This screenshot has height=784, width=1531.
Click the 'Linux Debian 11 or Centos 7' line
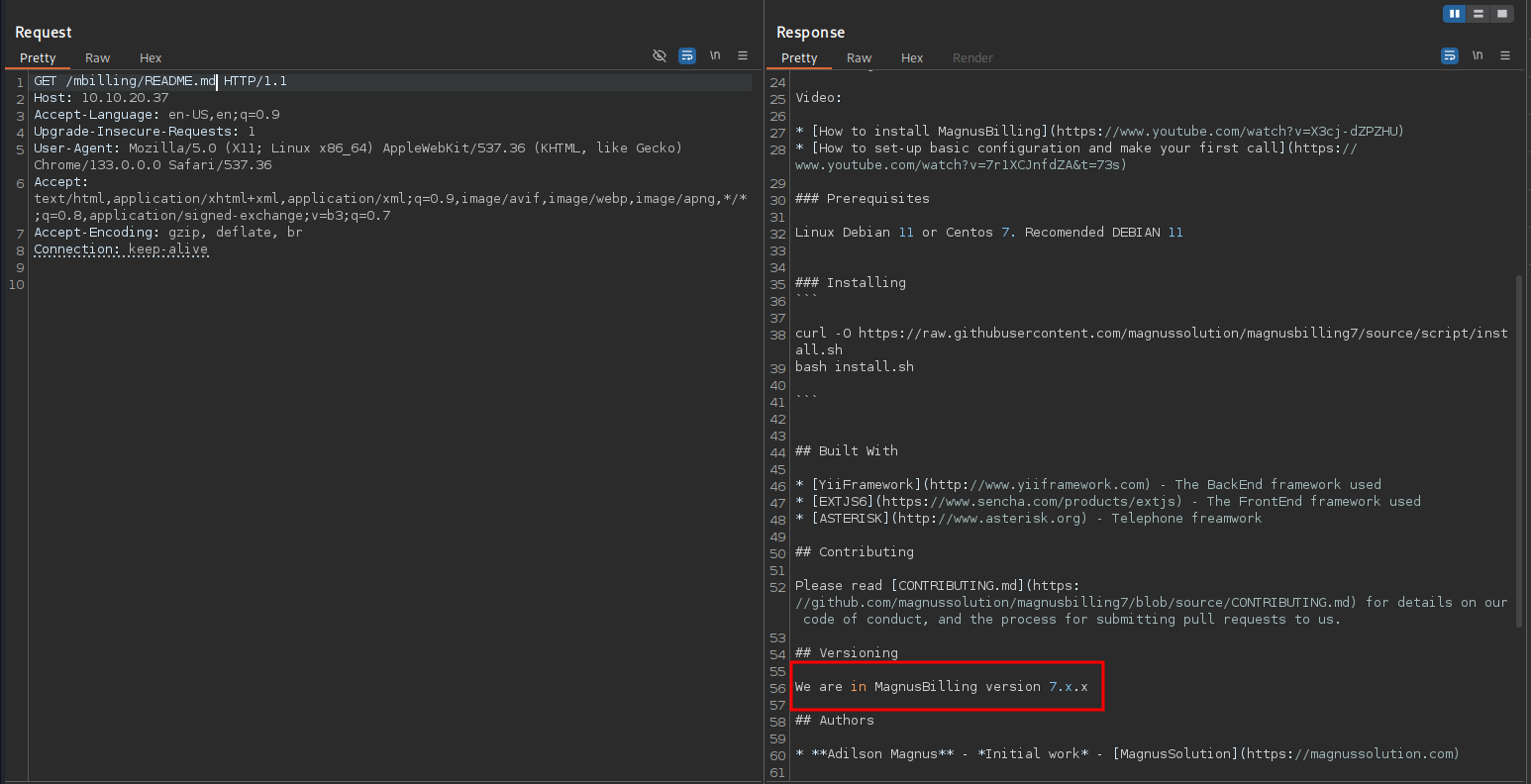(988, 233)
